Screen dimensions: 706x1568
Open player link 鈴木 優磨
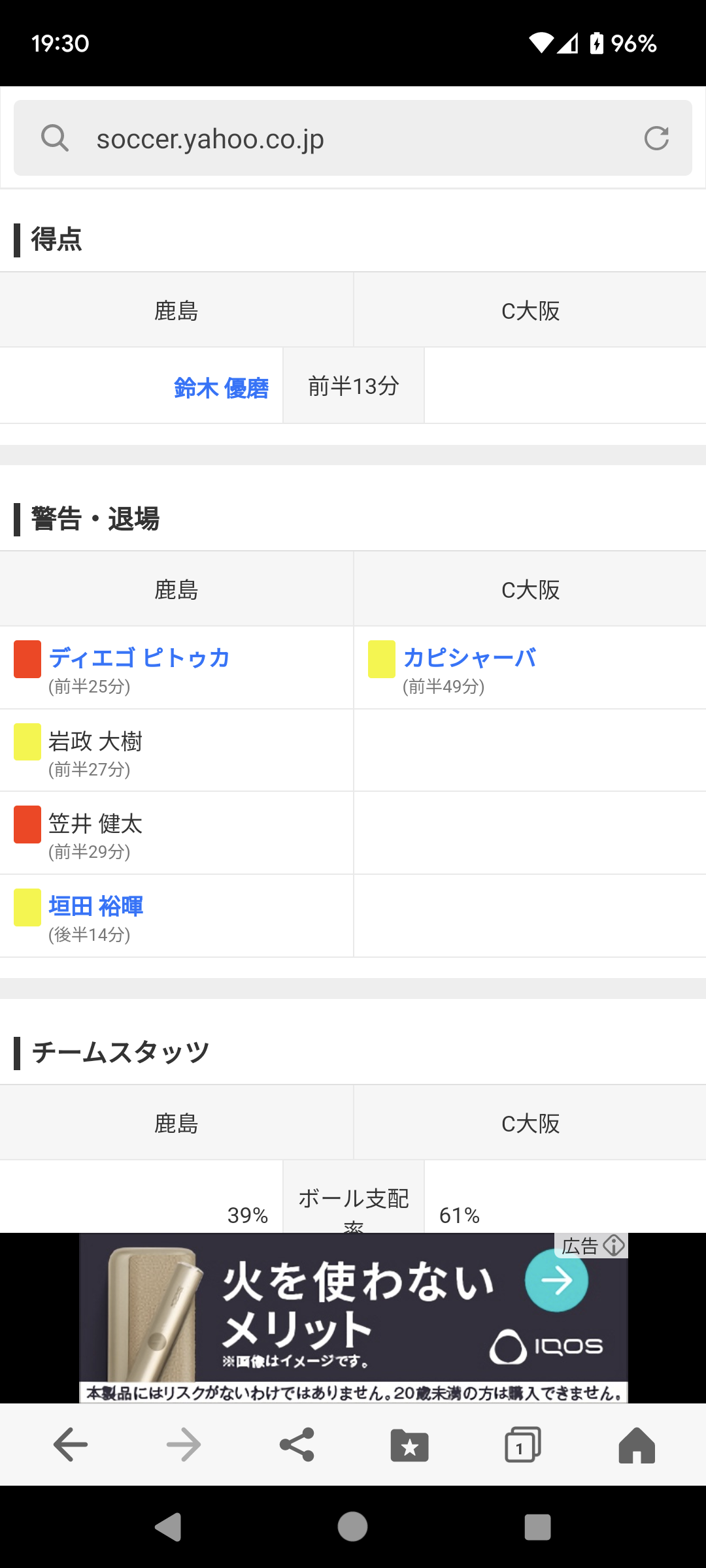coord(221,387)
